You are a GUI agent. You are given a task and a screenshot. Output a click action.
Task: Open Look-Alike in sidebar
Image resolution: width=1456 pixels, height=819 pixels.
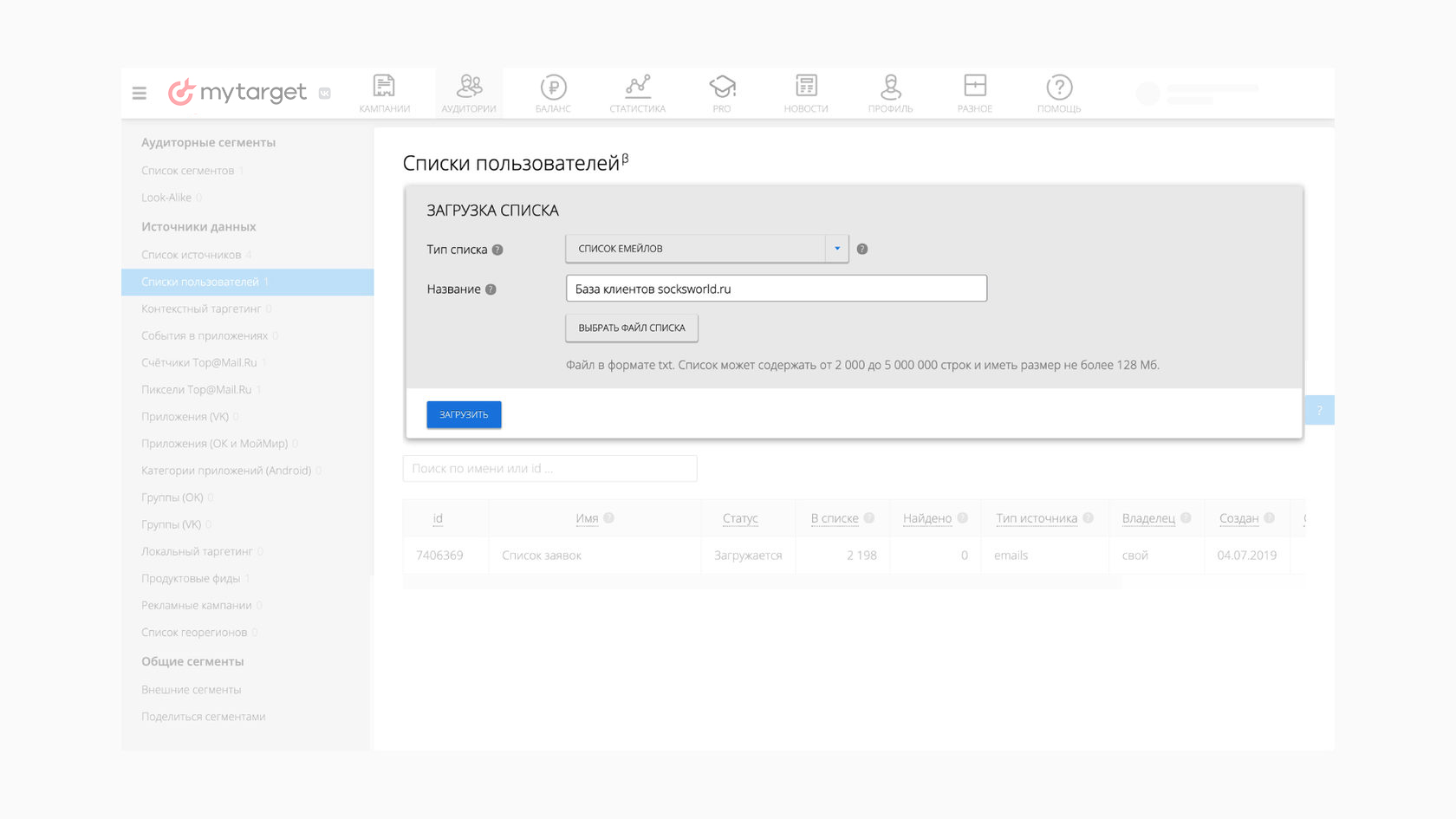166,198
